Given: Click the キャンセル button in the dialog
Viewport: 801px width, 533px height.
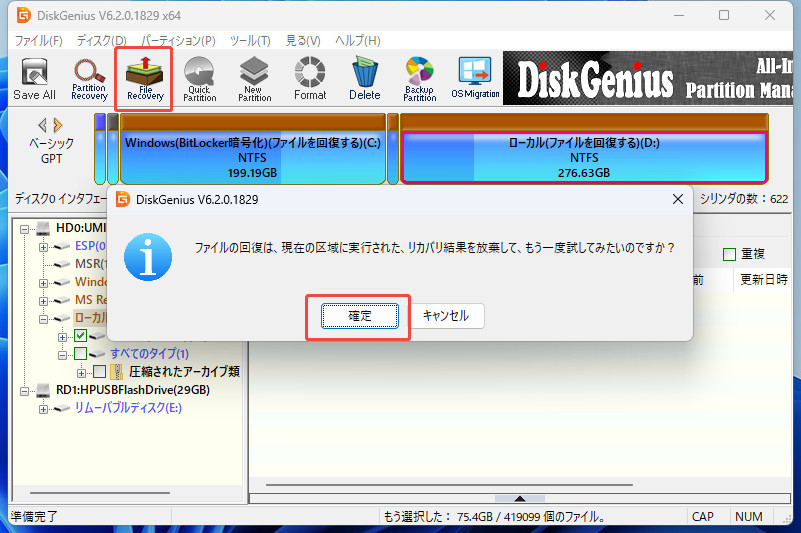Looking at the screenshot, I should point(446,316).
